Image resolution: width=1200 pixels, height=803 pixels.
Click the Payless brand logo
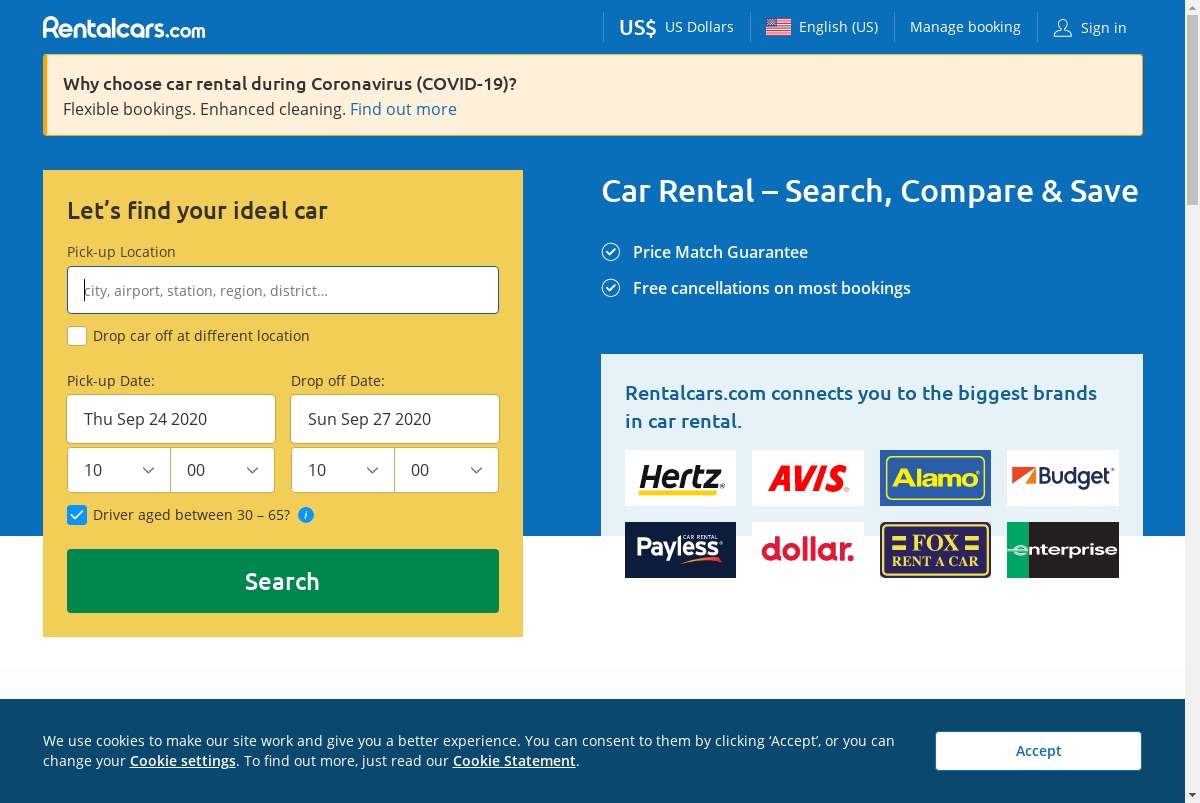point(680,550)
